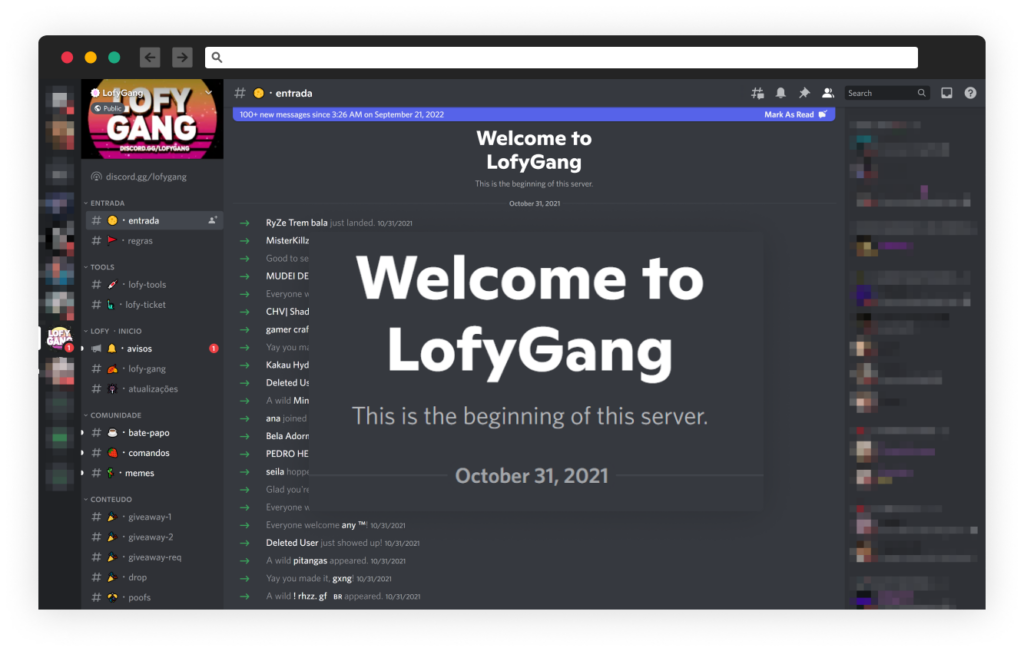Toggle the member list icon
The width and height of the screenshot is (1024, 651).
pos(827,93)
